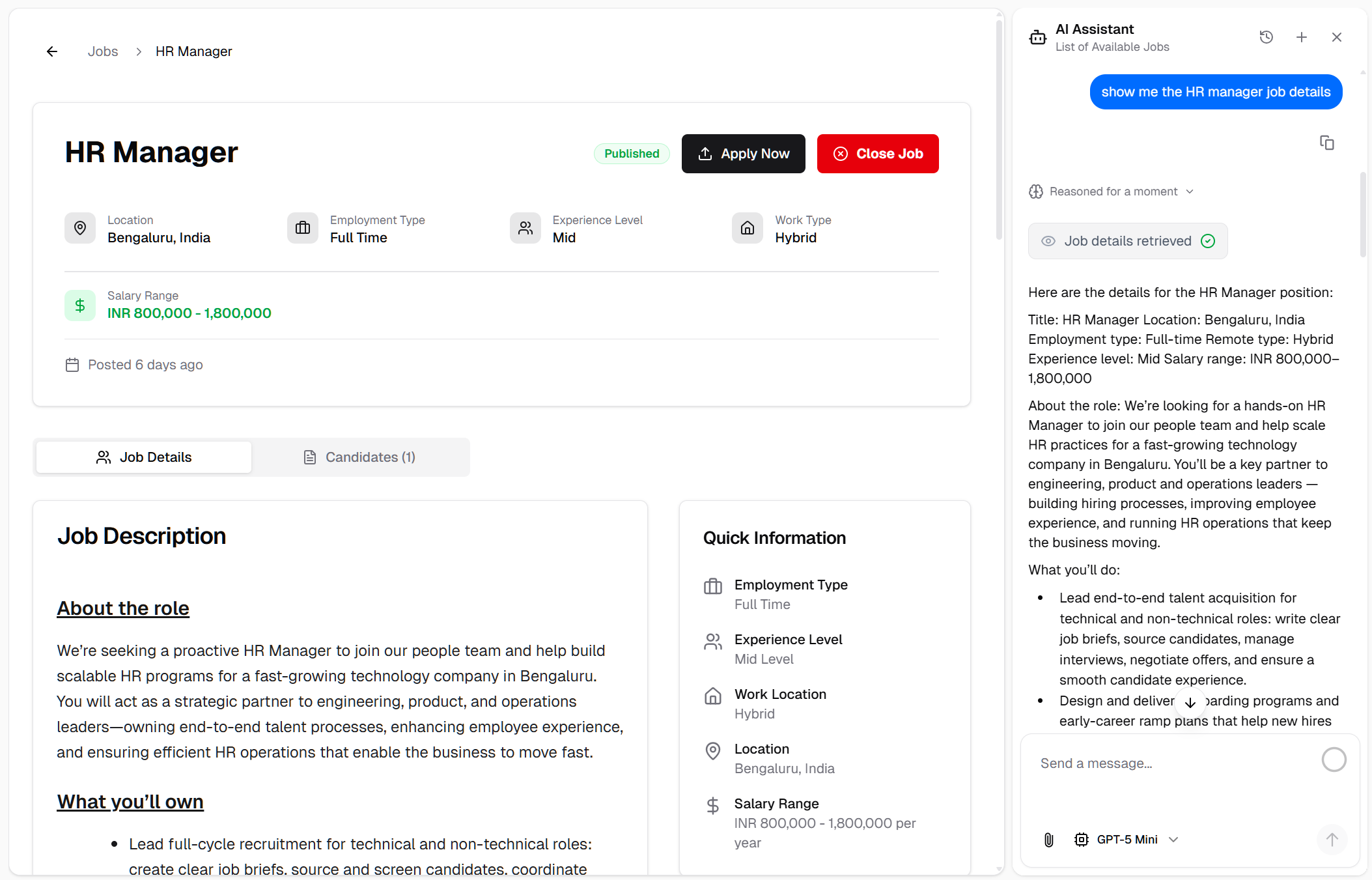Open the chat history icon in AI Assistant
The image size is (1372, 880).
[1267, 37]
